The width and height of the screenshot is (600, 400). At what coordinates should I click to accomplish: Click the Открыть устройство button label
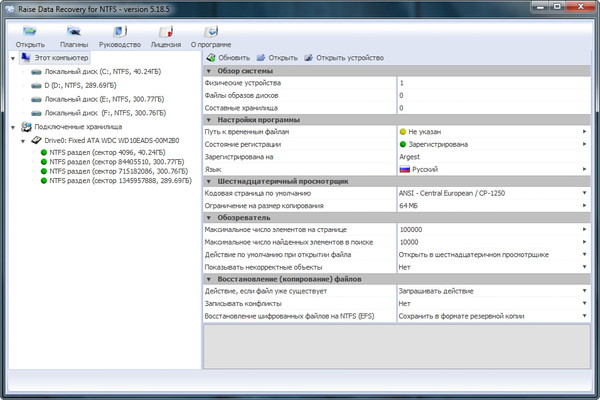click(350, 58)
